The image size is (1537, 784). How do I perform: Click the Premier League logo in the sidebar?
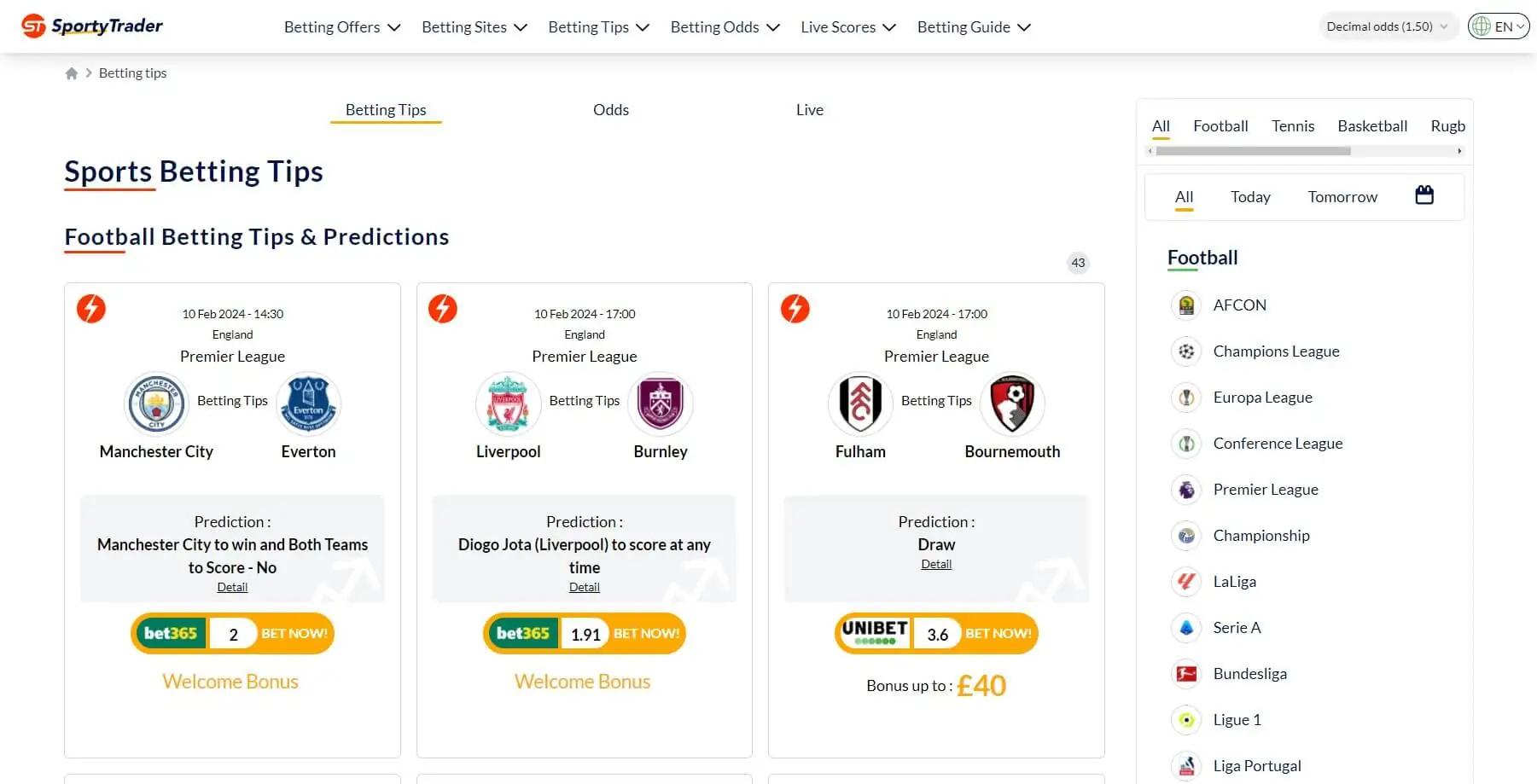1185,489
